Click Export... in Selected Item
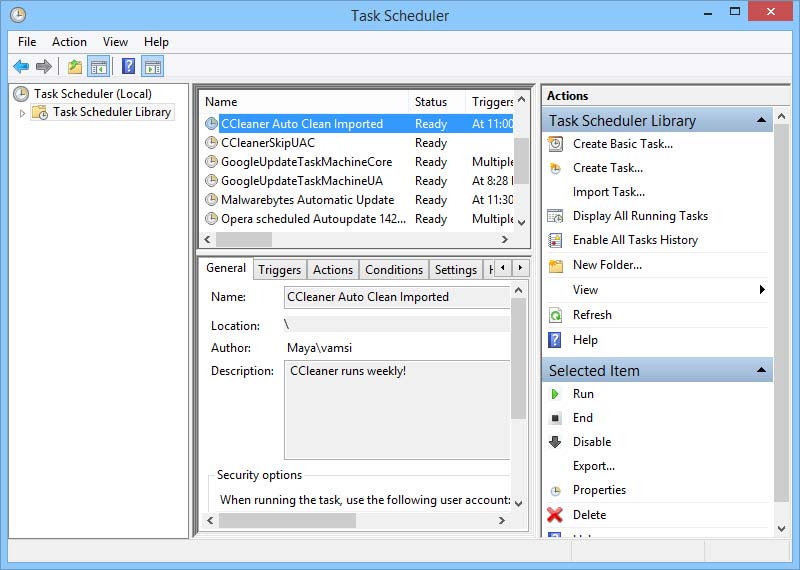 pyautogui.click(x=594, y=466)
